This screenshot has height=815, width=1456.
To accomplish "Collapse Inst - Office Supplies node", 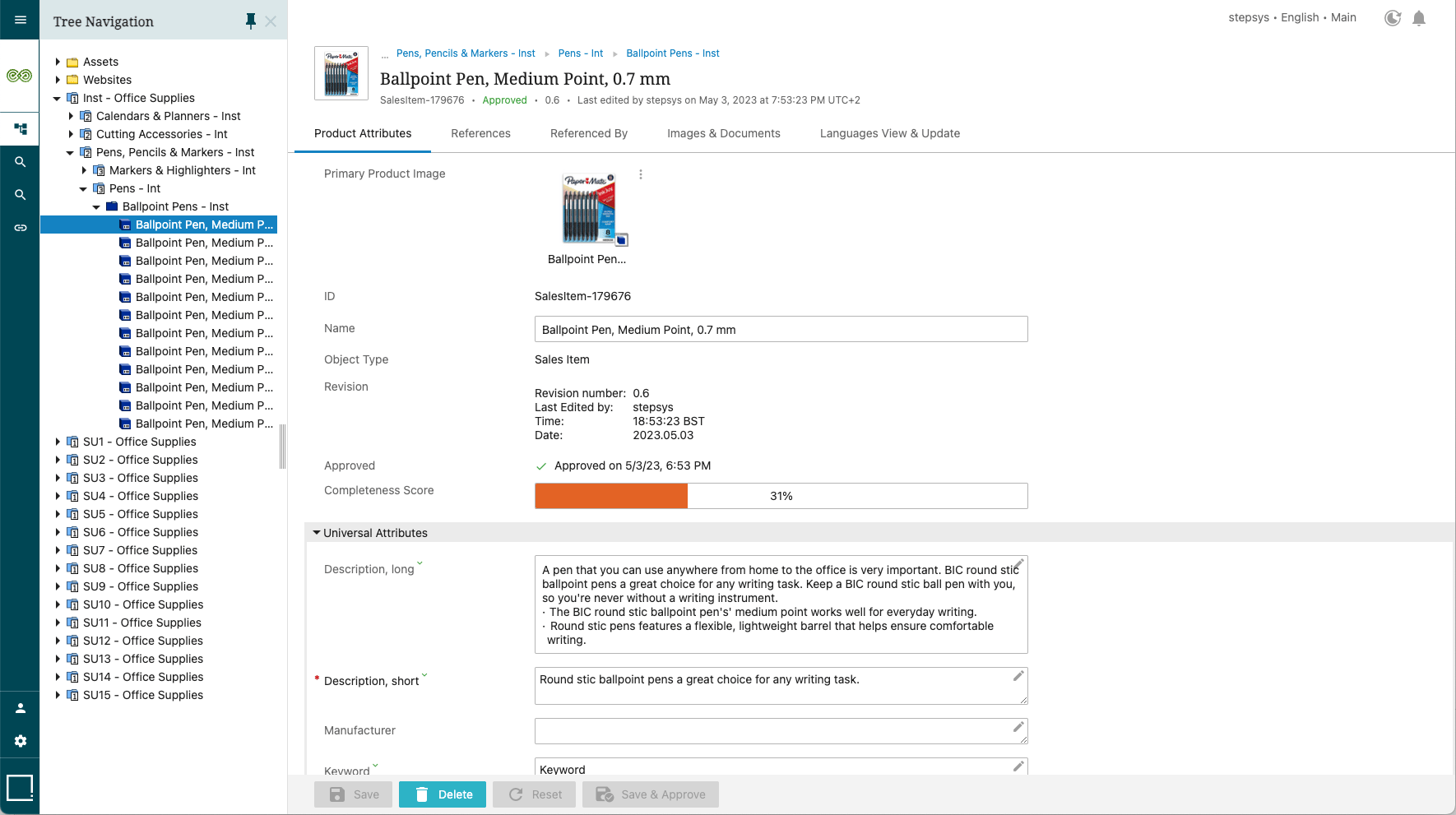I will tap(57, 98).
